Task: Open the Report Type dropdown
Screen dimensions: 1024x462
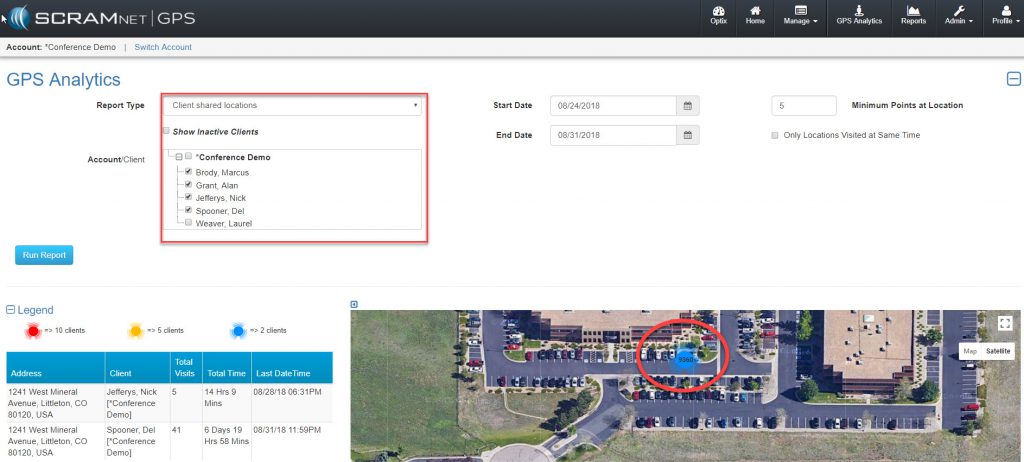Action: [292, 105]
